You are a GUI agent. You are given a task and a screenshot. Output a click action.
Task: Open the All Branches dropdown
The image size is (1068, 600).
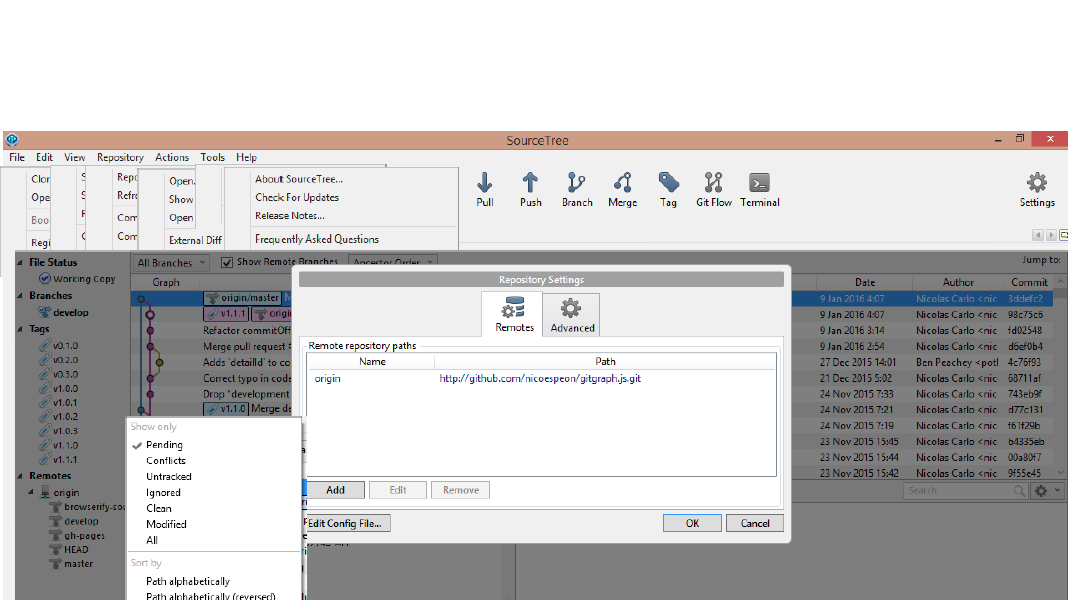171,262
